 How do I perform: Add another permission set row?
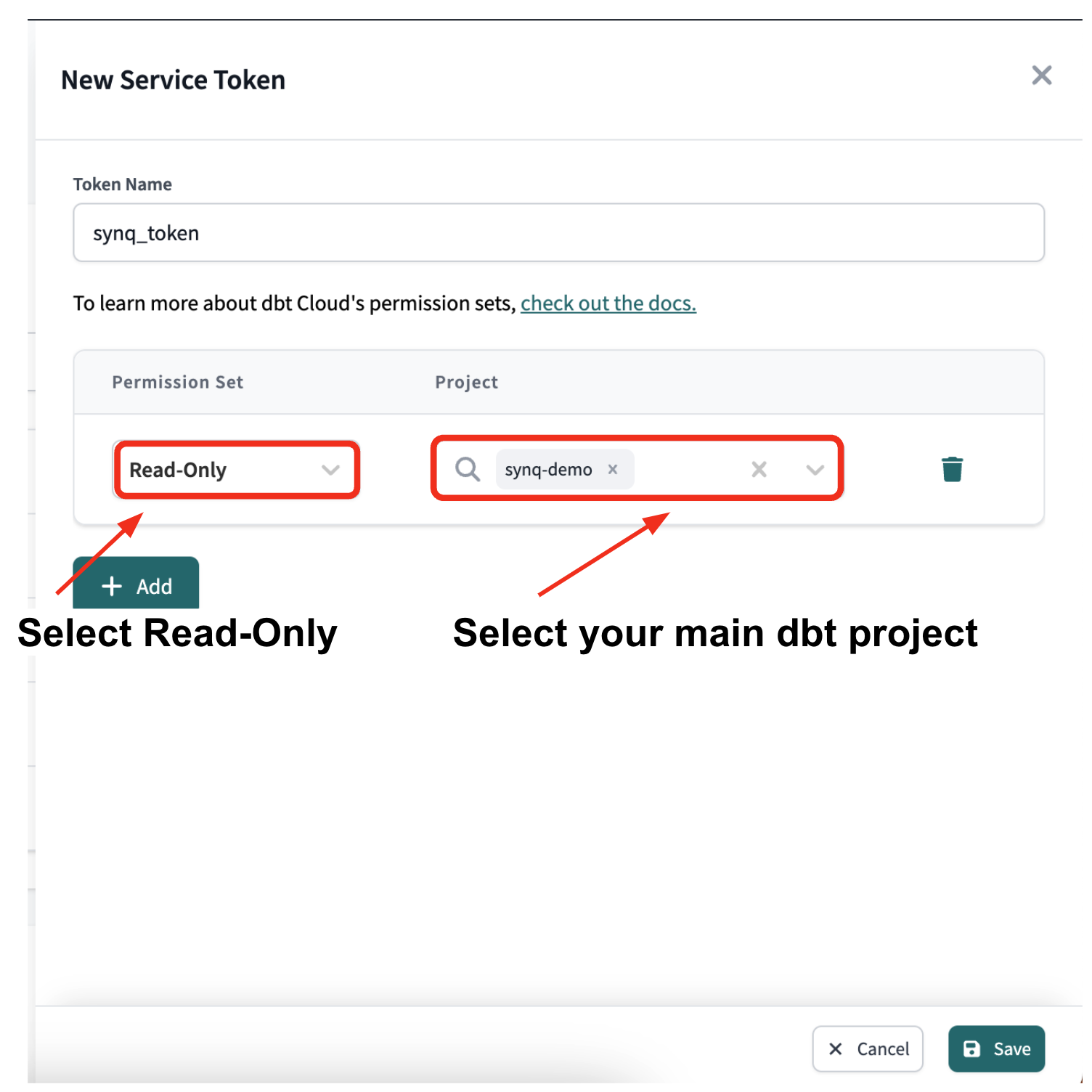[x=136, y=583]
